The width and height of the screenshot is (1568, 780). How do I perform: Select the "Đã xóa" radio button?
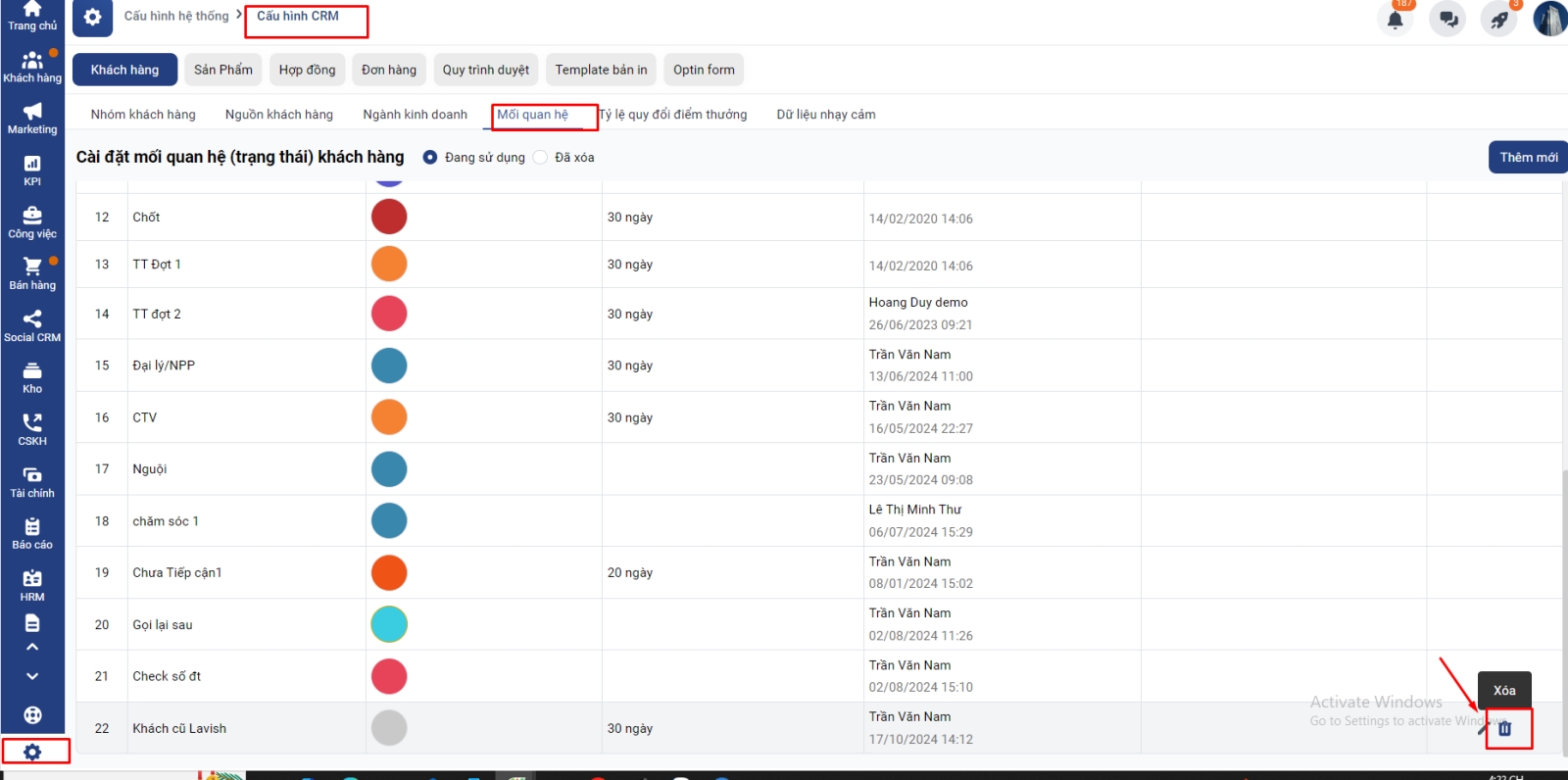tap(541, 158)
